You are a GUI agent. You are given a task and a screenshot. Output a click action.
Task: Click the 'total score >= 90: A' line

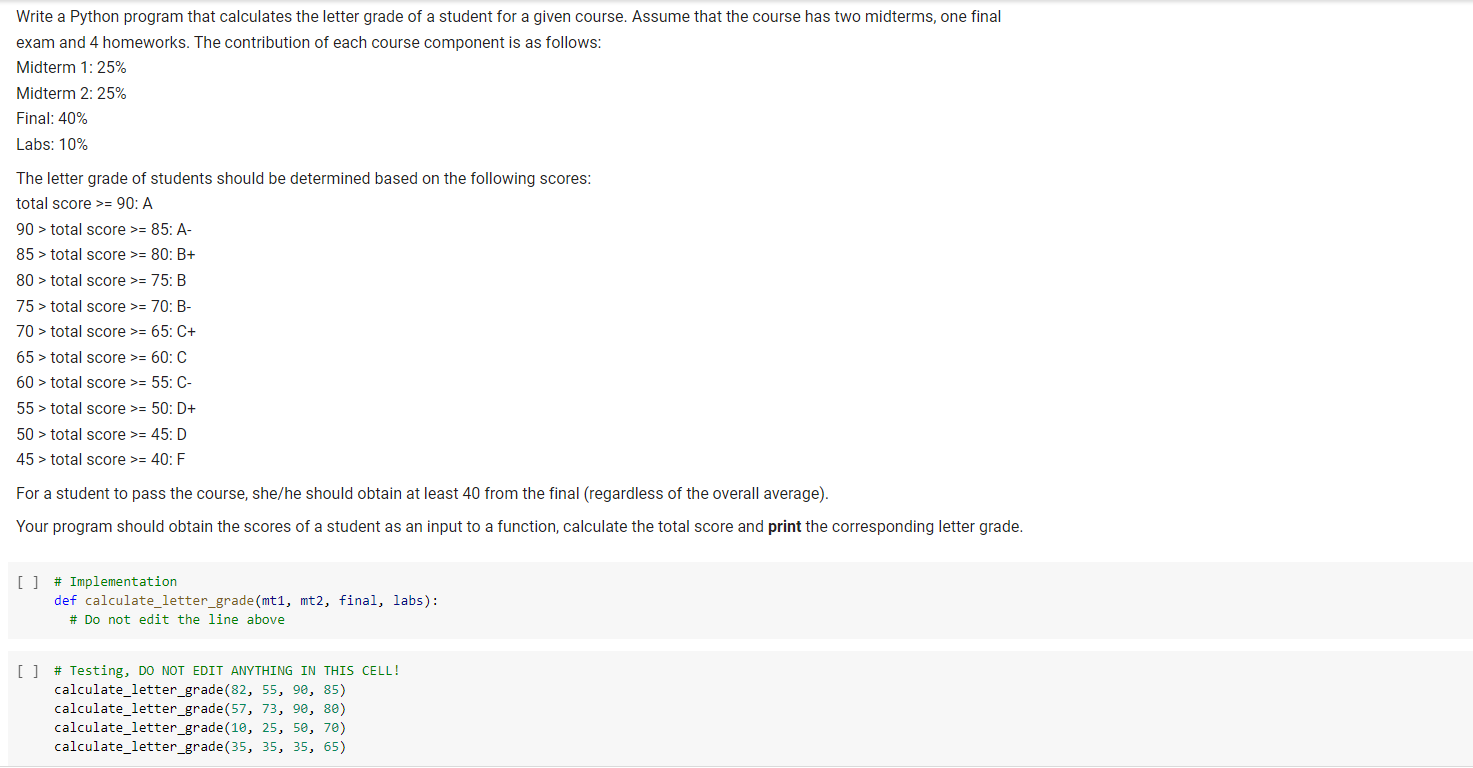tap(85, 204)
